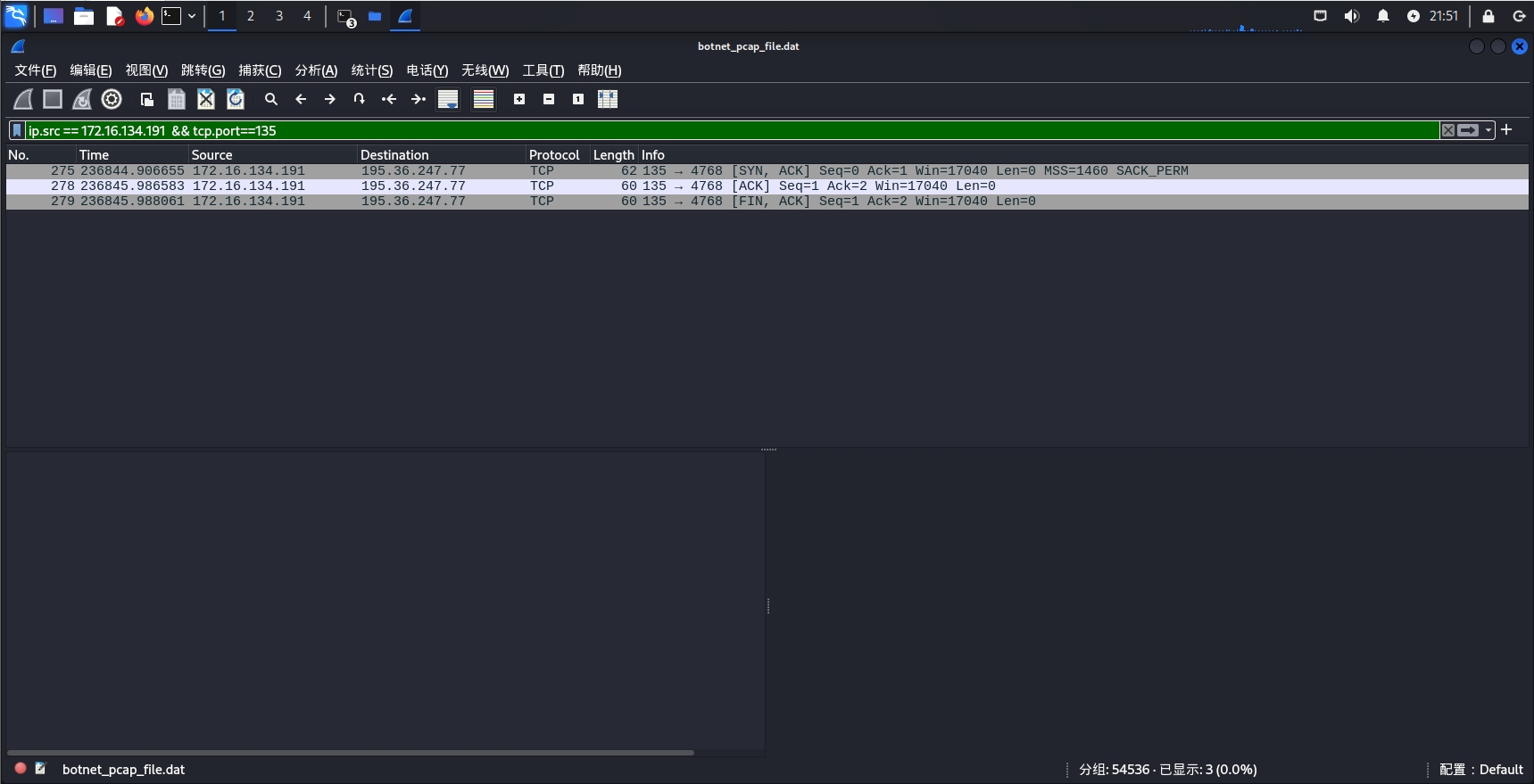Reset text to normal size
This screenshot has height=784, width=1534.
[578, 99]
